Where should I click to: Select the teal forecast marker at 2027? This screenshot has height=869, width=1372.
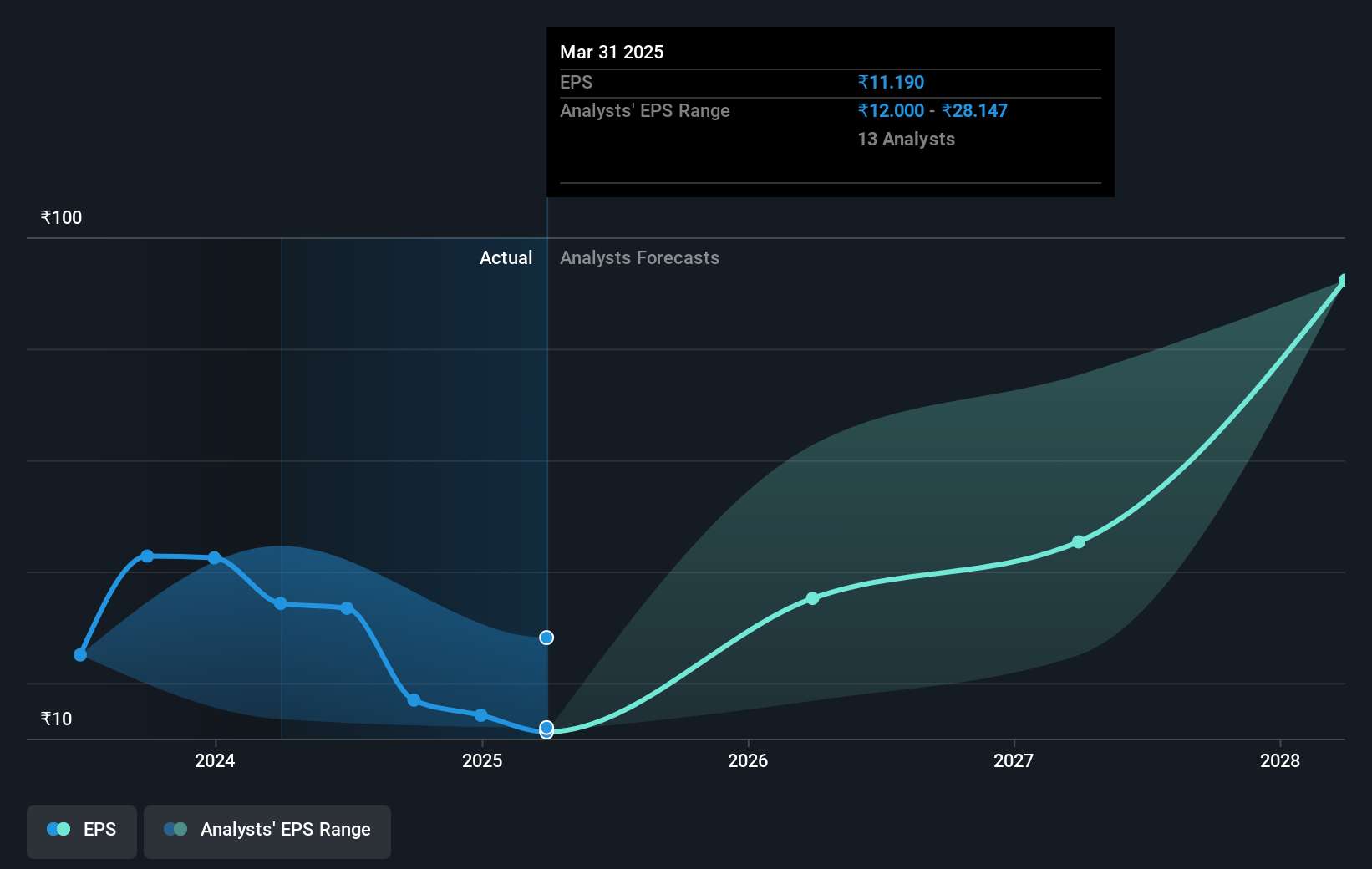[x=1078, y=541]
